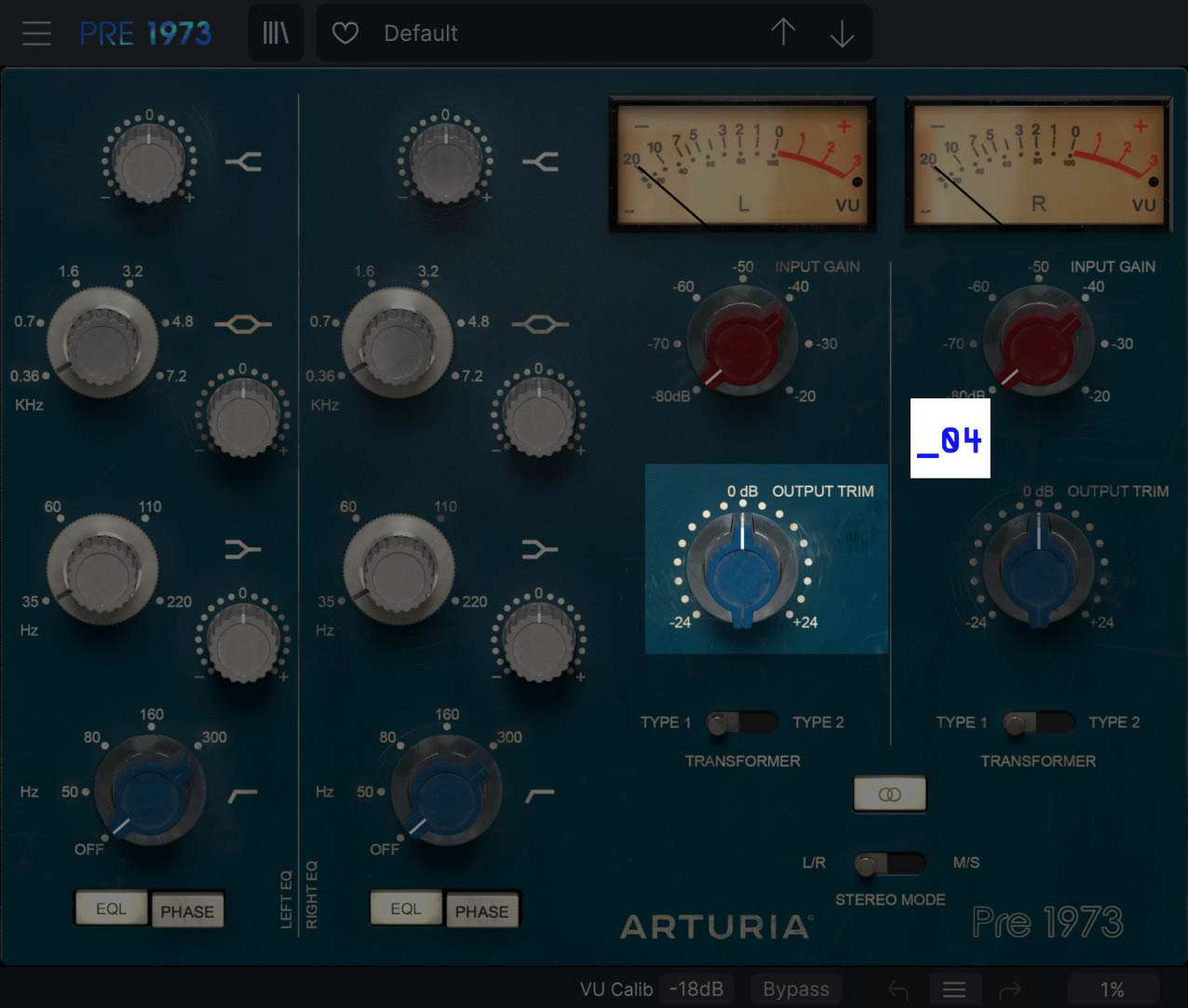Open the main hamburger menu

pyautogui.click(x=35, y=33)
